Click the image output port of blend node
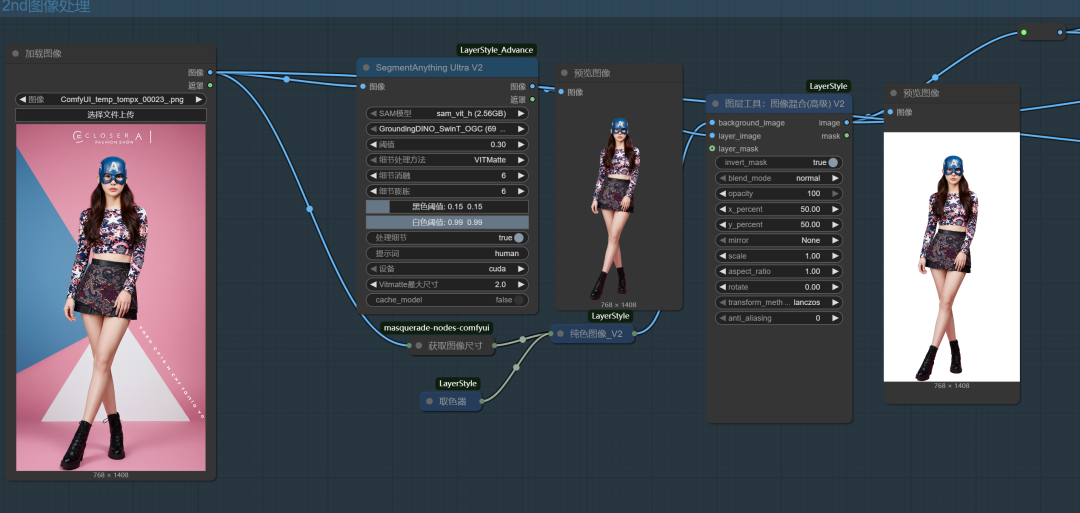1080x513 pixels. pyautogui.click(x=847, y=123)
